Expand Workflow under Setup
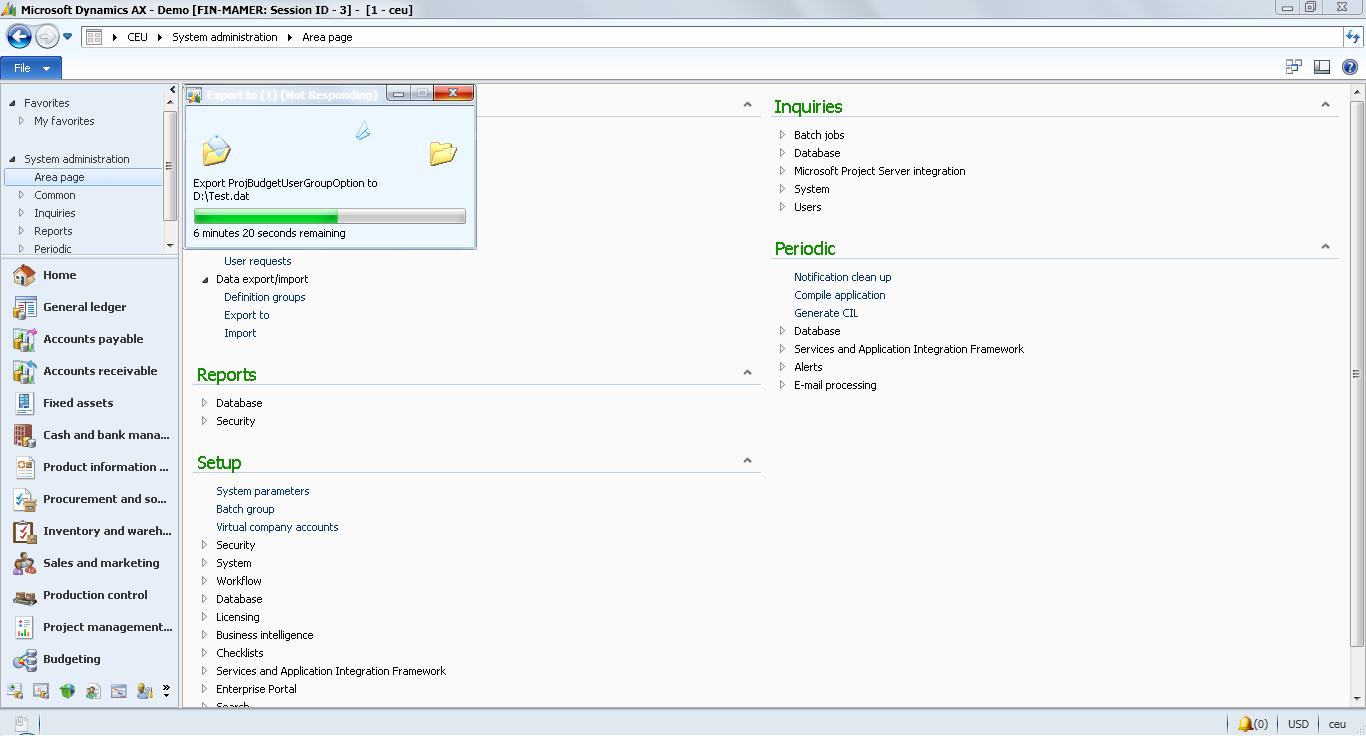 point(205,581)
